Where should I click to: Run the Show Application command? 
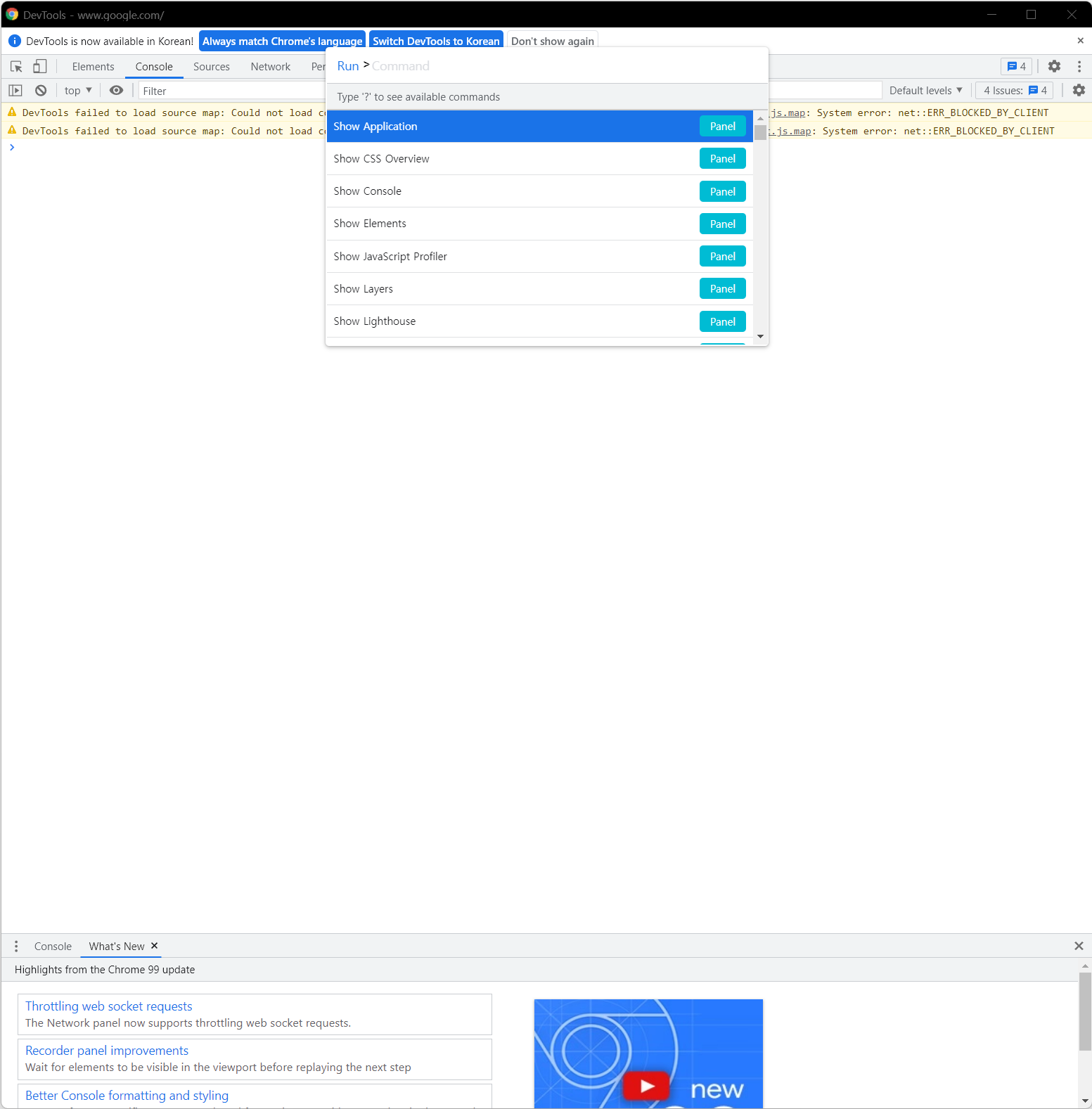click(539, 127)
